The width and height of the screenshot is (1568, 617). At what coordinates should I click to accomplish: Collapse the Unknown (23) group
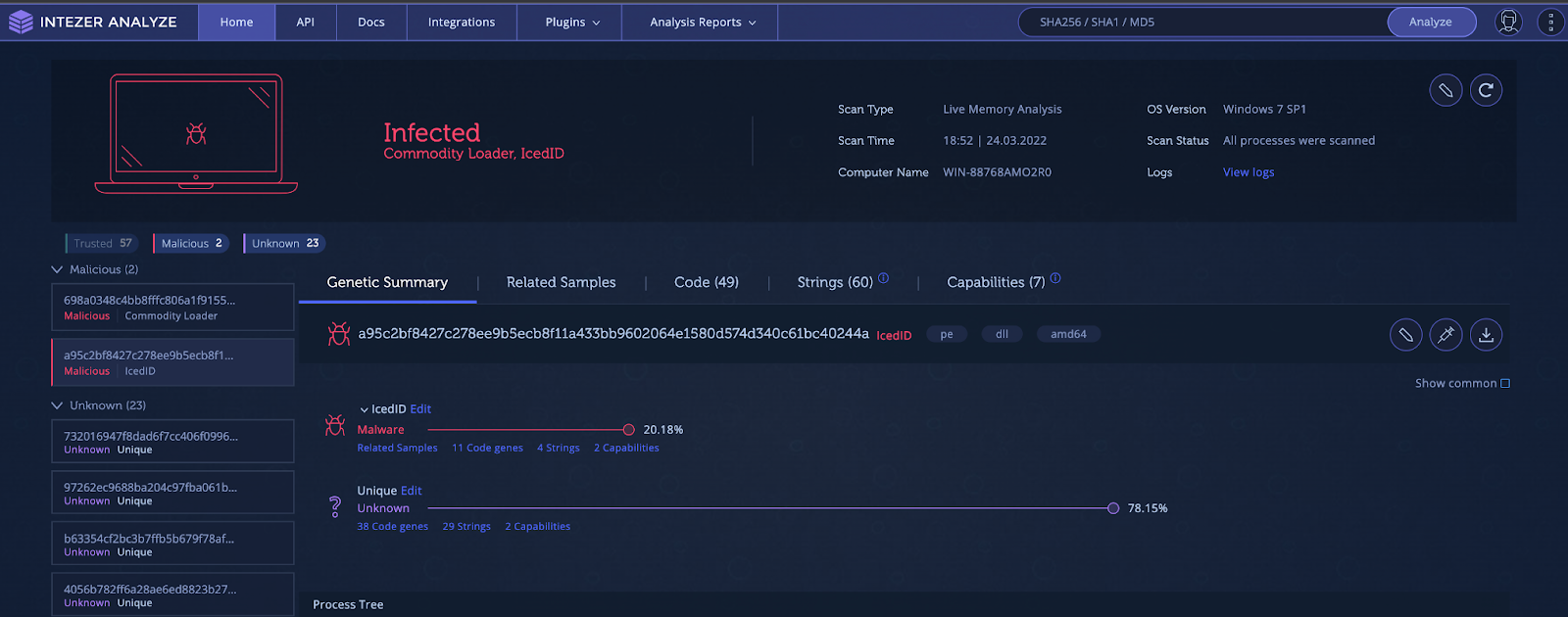coord(57,405)
